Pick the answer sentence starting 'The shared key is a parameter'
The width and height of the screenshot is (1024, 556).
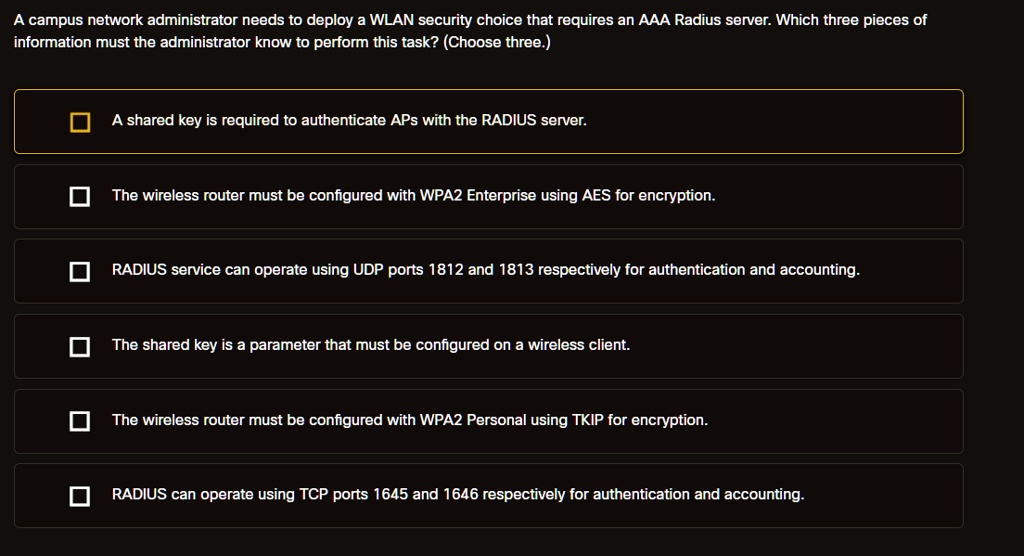click(371, 345)
